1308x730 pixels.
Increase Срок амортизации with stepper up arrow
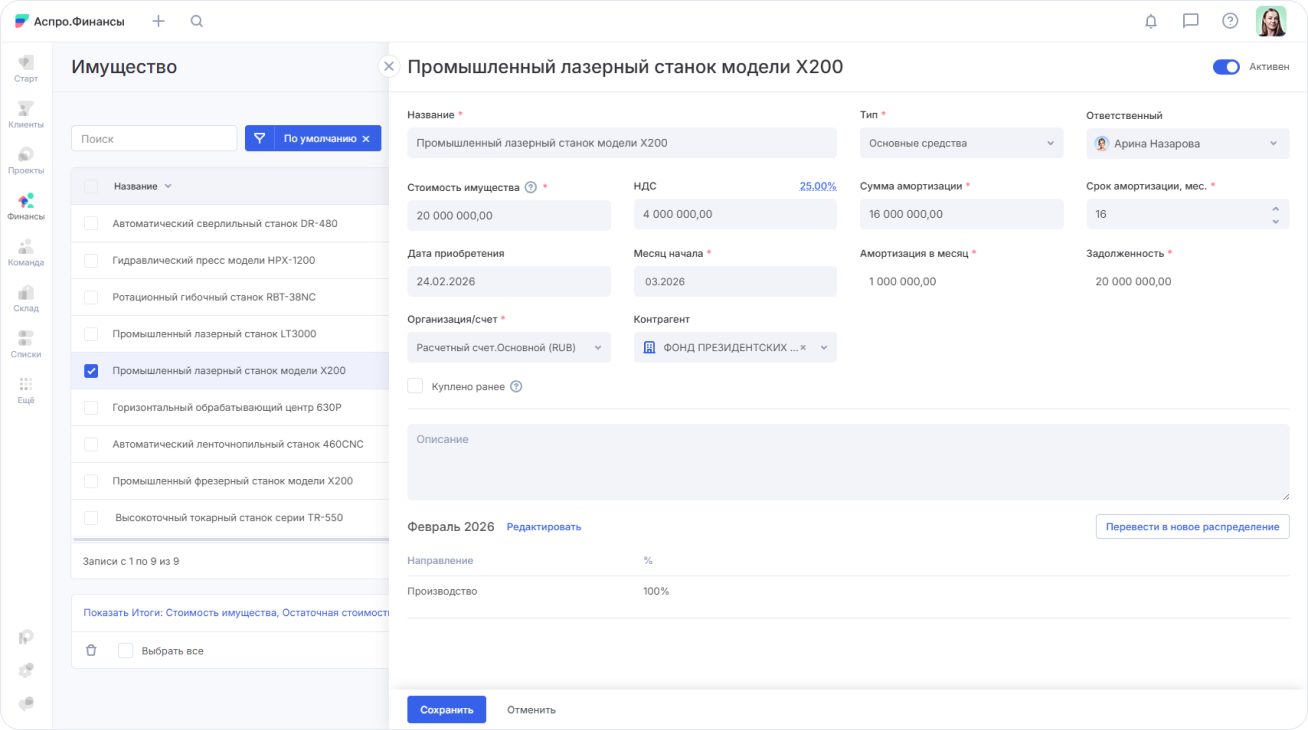1275,209
